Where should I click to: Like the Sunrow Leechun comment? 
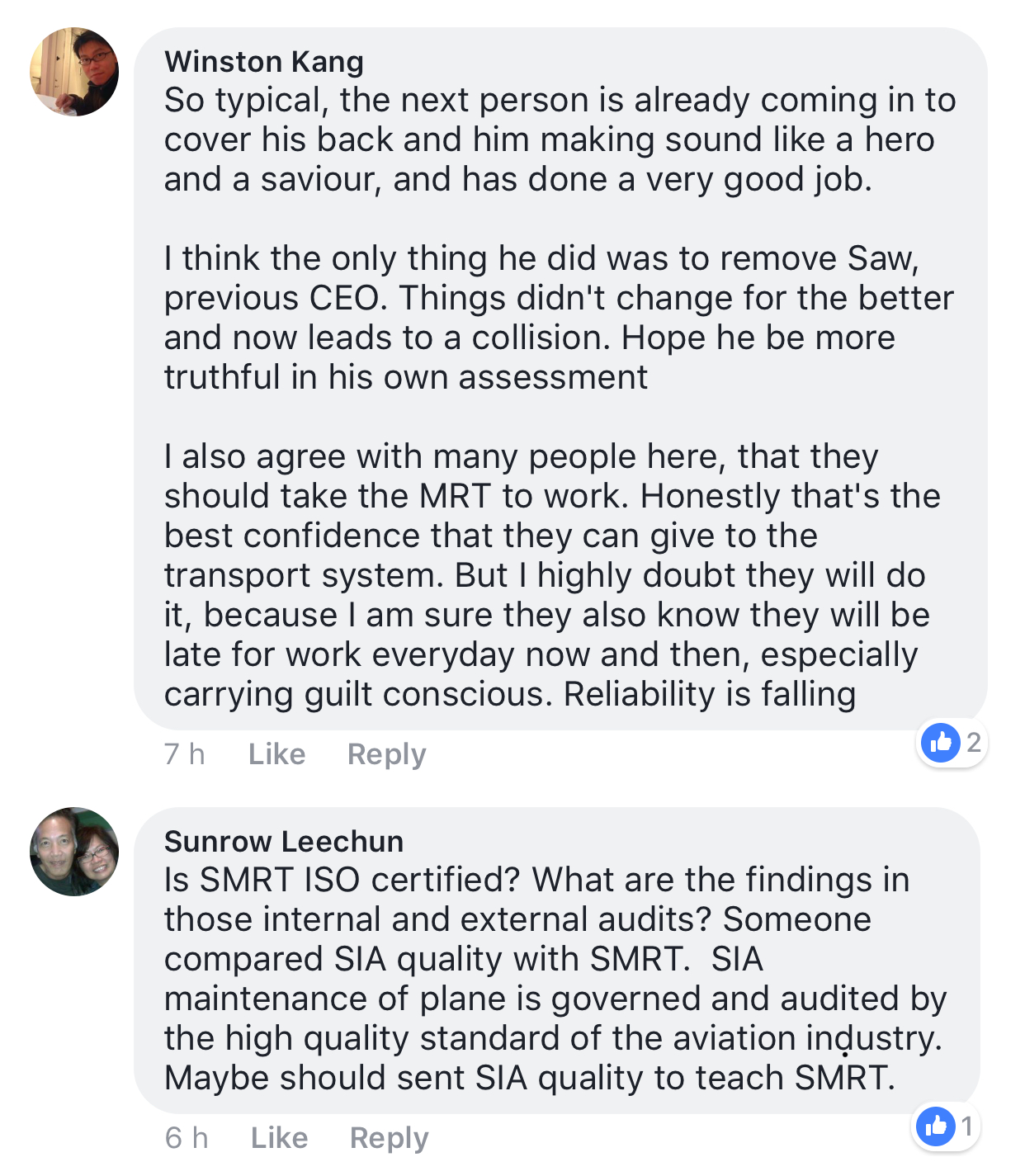pyautogui.click(x=279, y=1137)
